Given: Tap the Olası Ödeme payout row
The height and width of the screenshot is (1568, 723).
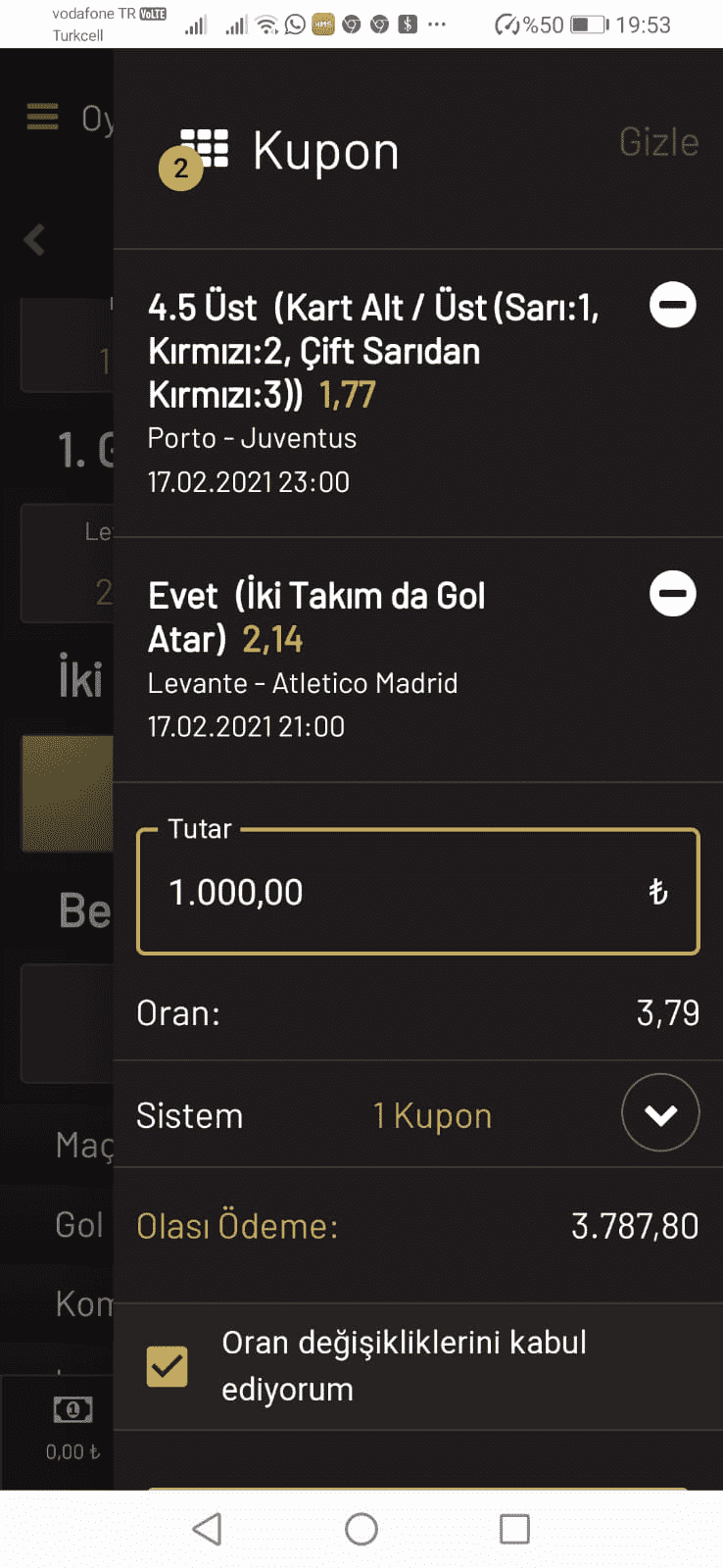Looking at the screenshot, I should click(418, 1226).
